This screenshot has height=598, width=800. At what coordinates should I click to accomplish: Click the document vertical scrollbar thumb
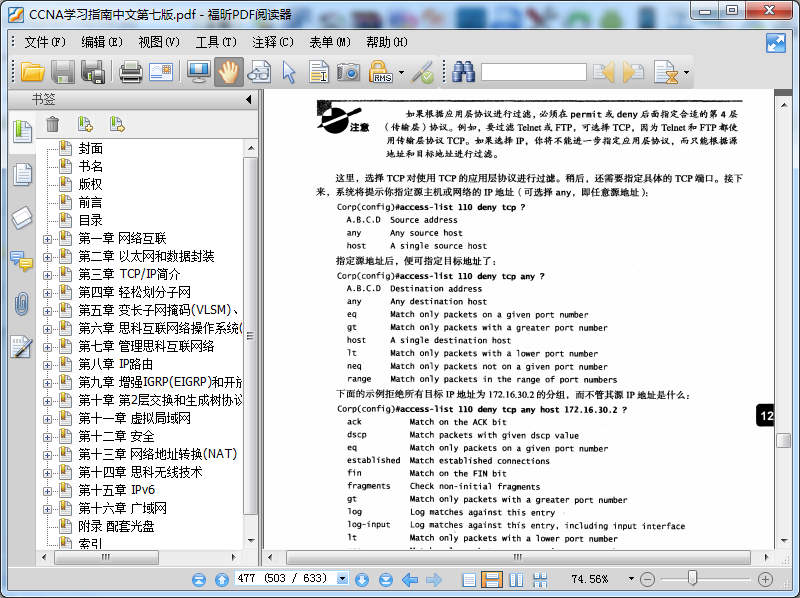(783, 440)
